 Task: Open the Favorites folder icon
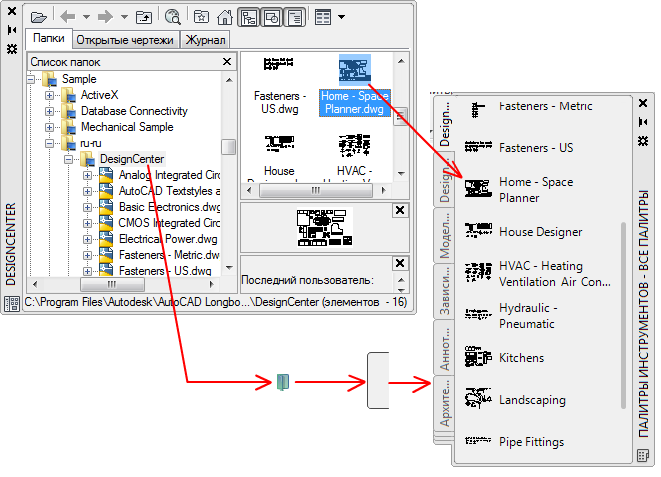click(x=202, y=17)
